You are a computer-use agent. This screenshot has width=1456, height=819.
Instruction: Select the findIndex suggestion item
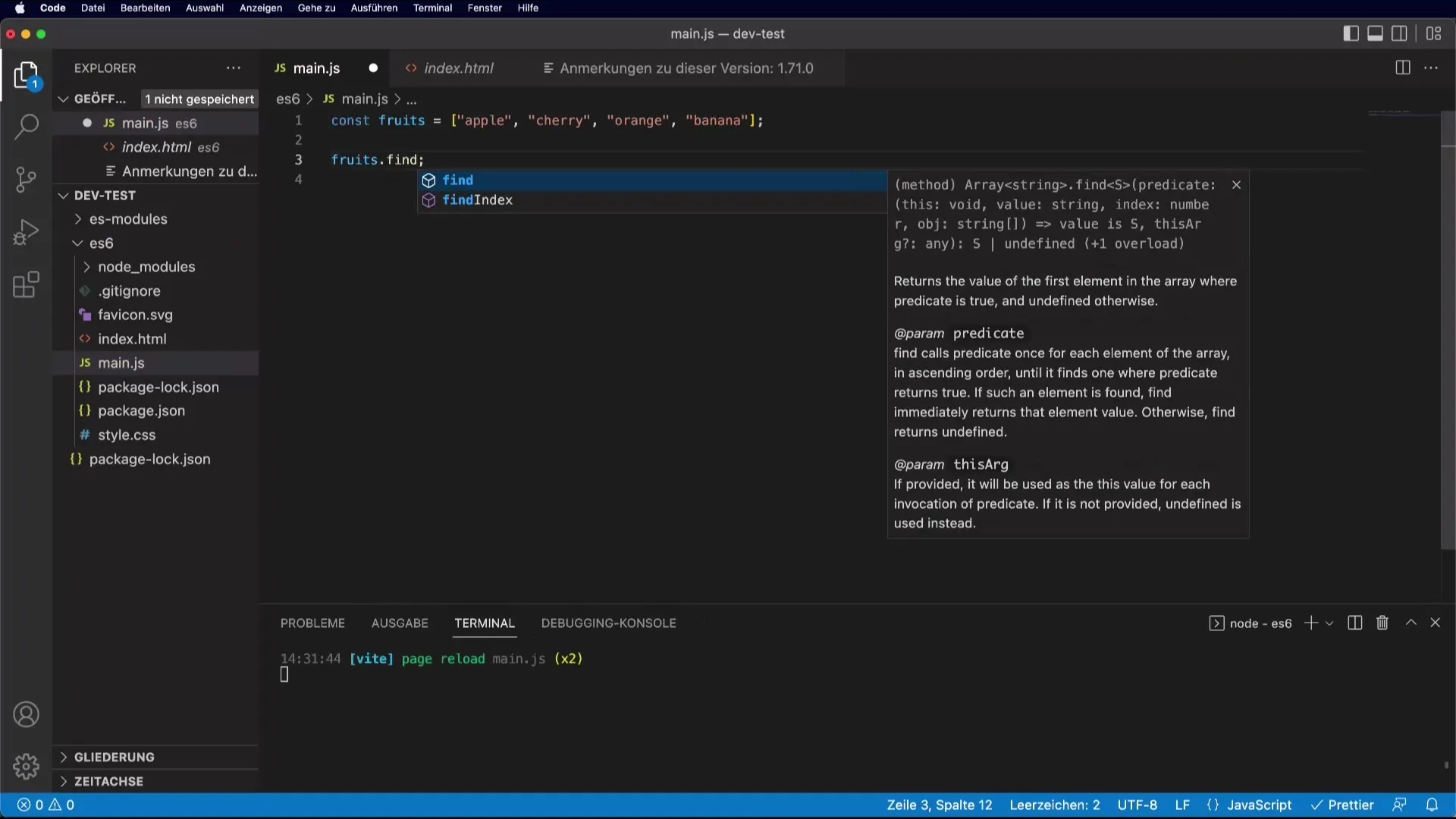(652, 200)
